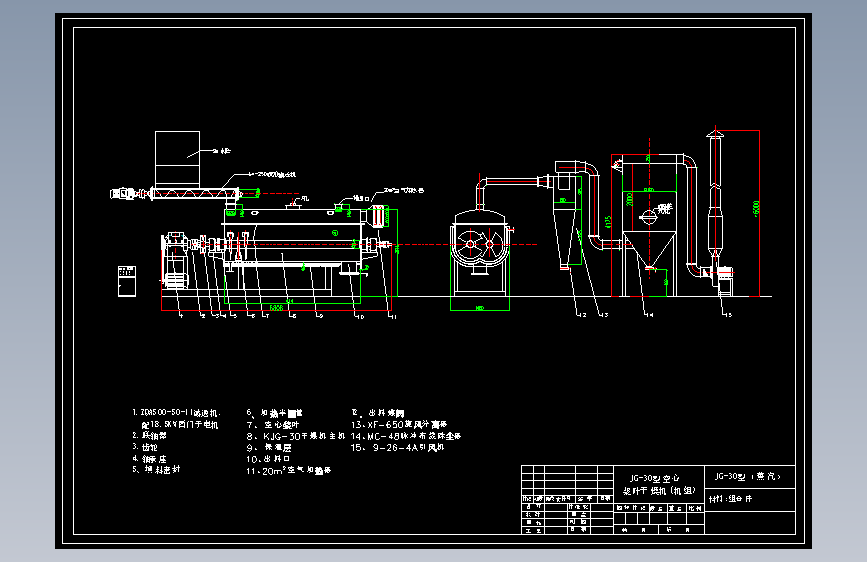867x562 pixels.
Task: Select the tall exhaust chimney cap
Action: 715,133
